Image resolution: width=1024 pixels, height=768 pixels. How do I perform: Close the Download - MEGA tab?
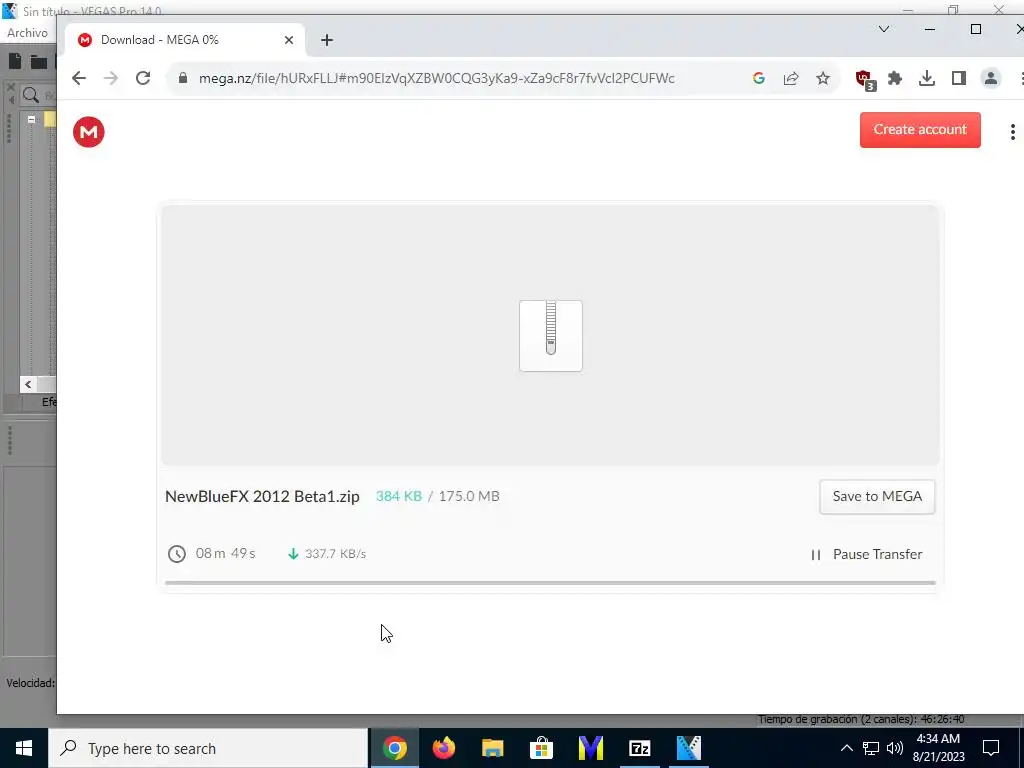point(289,40)
